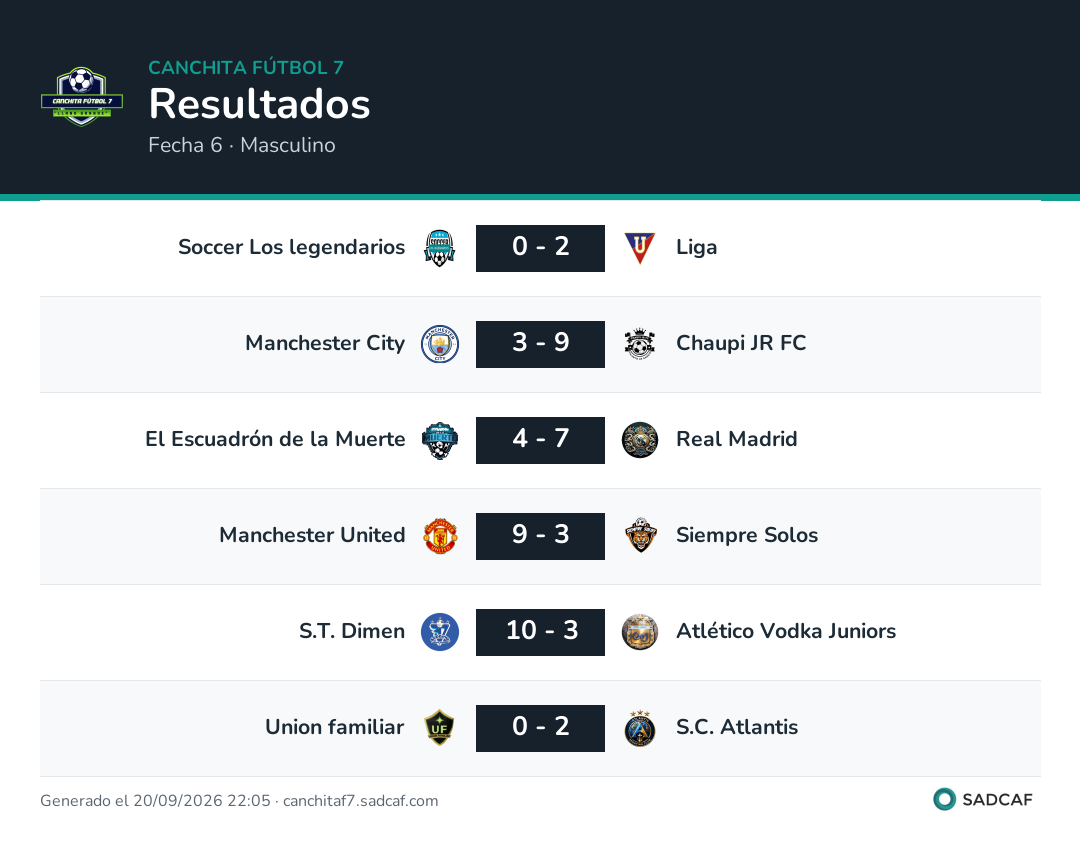Open the Manchester City crest
Viewport: 1080px width, 852px height.
point(439,344)
